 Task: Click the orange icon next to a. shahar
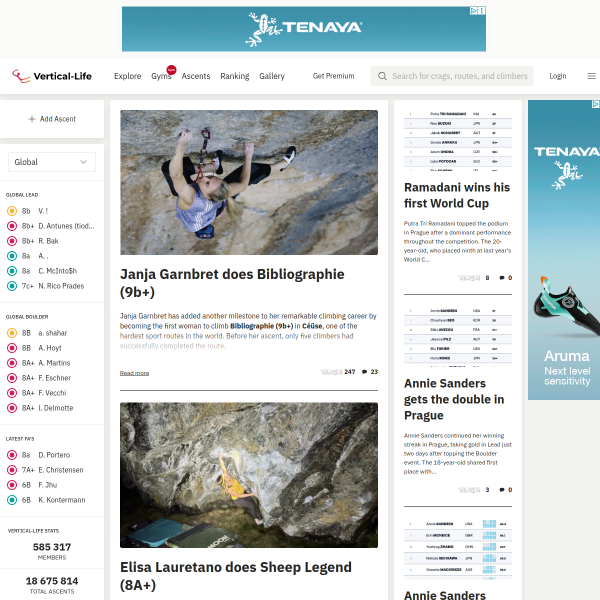point(12,333)
